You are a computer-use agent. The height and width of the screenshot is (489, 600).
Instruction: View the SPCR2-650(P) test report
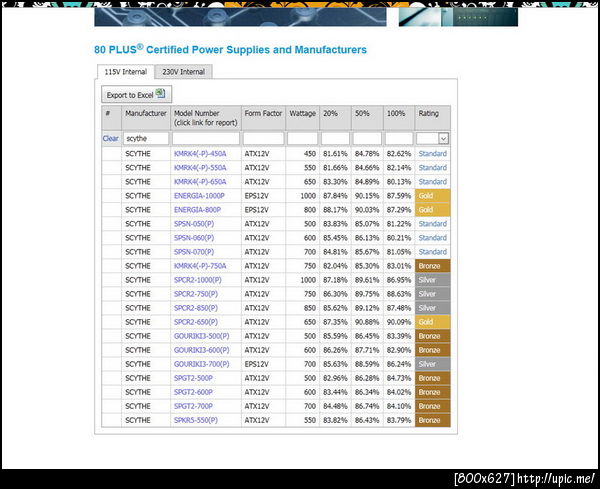click(x=196, y=322)
